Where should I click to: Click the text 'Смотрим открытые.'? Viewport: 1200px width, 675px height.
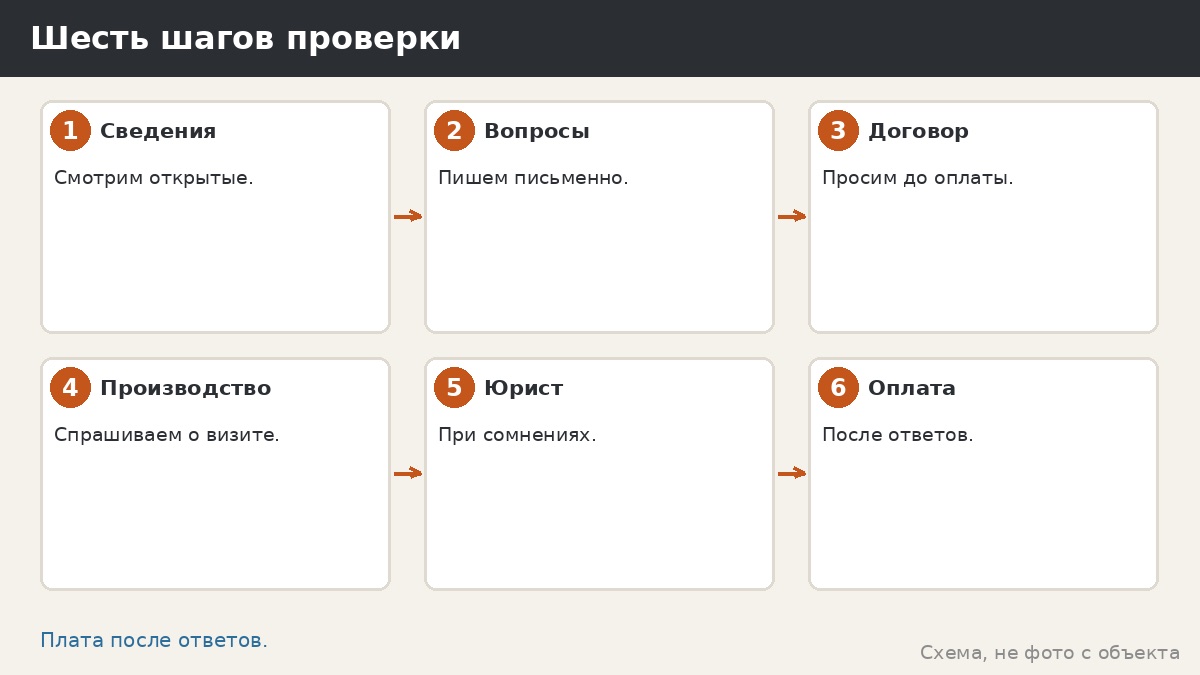point(154,178)
